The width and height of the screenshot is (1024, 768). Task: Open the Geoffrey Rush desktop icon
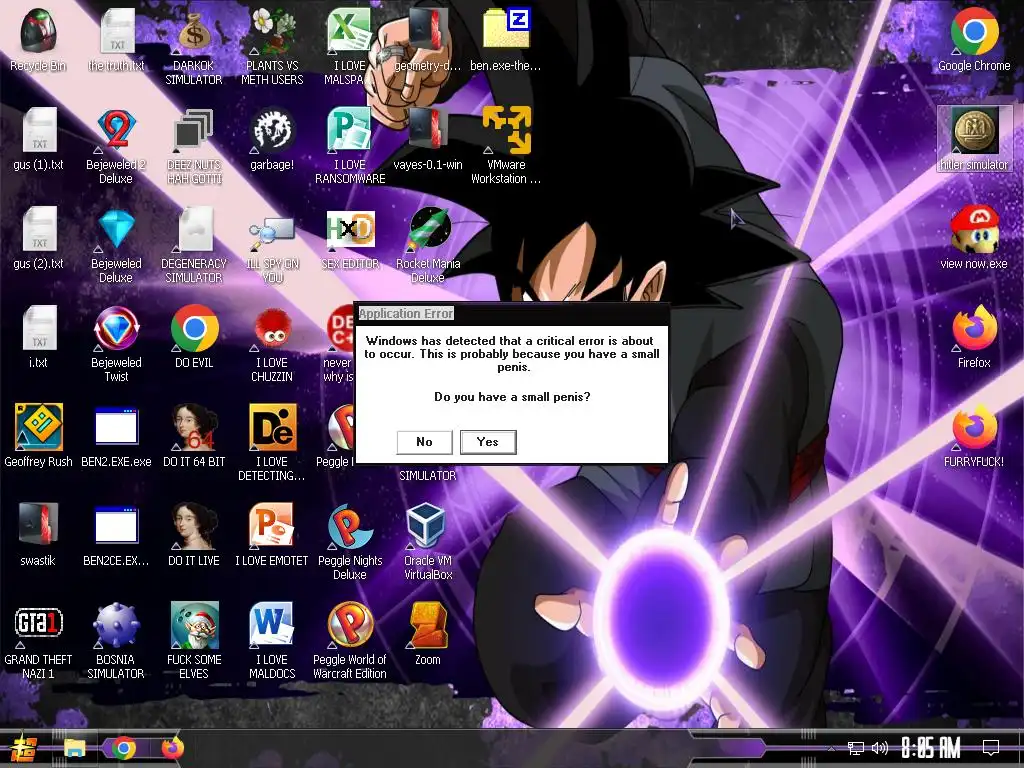38,436
